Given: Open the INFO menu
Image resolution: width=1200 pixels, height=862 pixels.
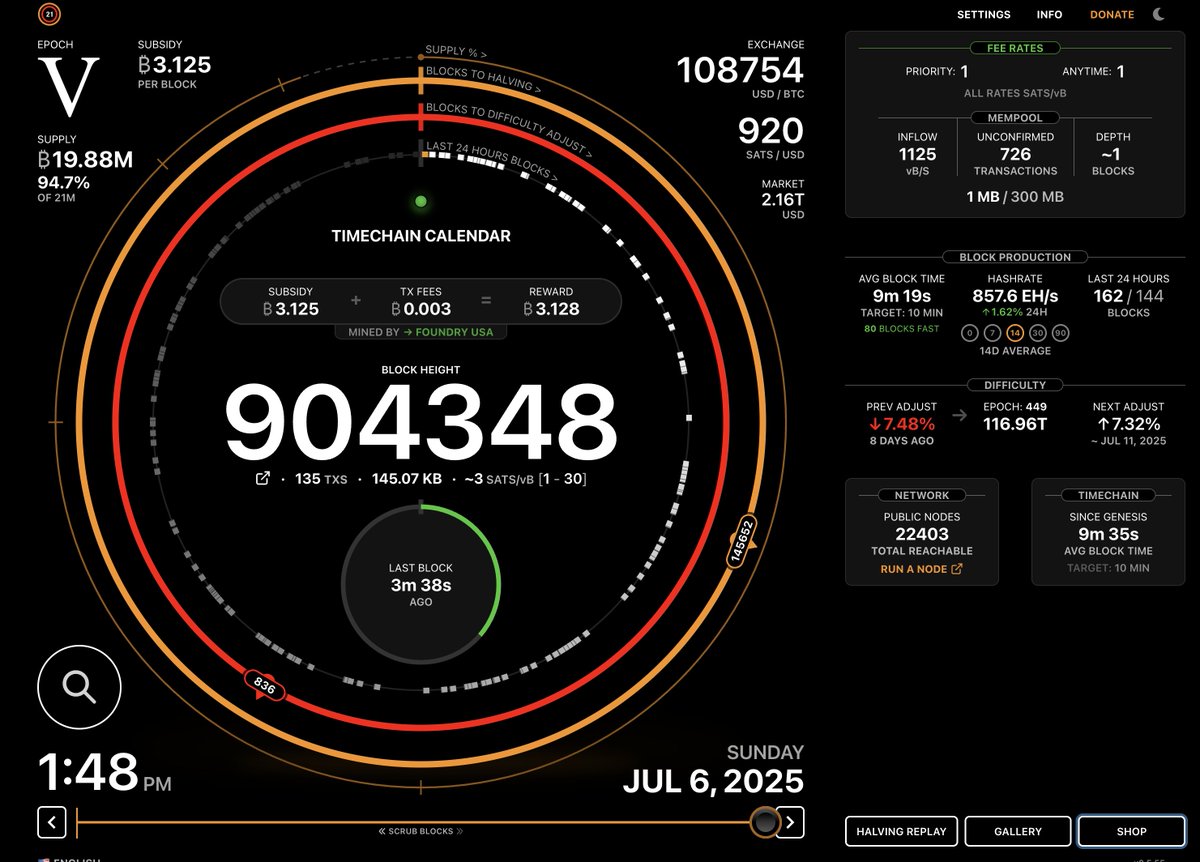Looking at the screenshot, I should (1049, 14).
